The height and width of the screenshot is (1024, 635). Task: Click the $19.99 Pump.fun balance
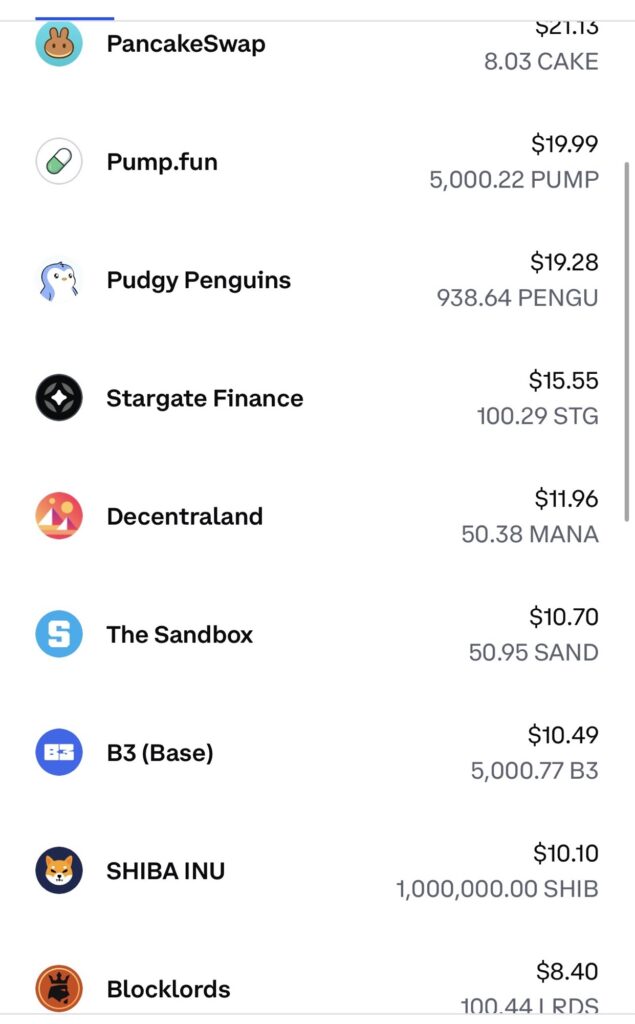point(565,144)
